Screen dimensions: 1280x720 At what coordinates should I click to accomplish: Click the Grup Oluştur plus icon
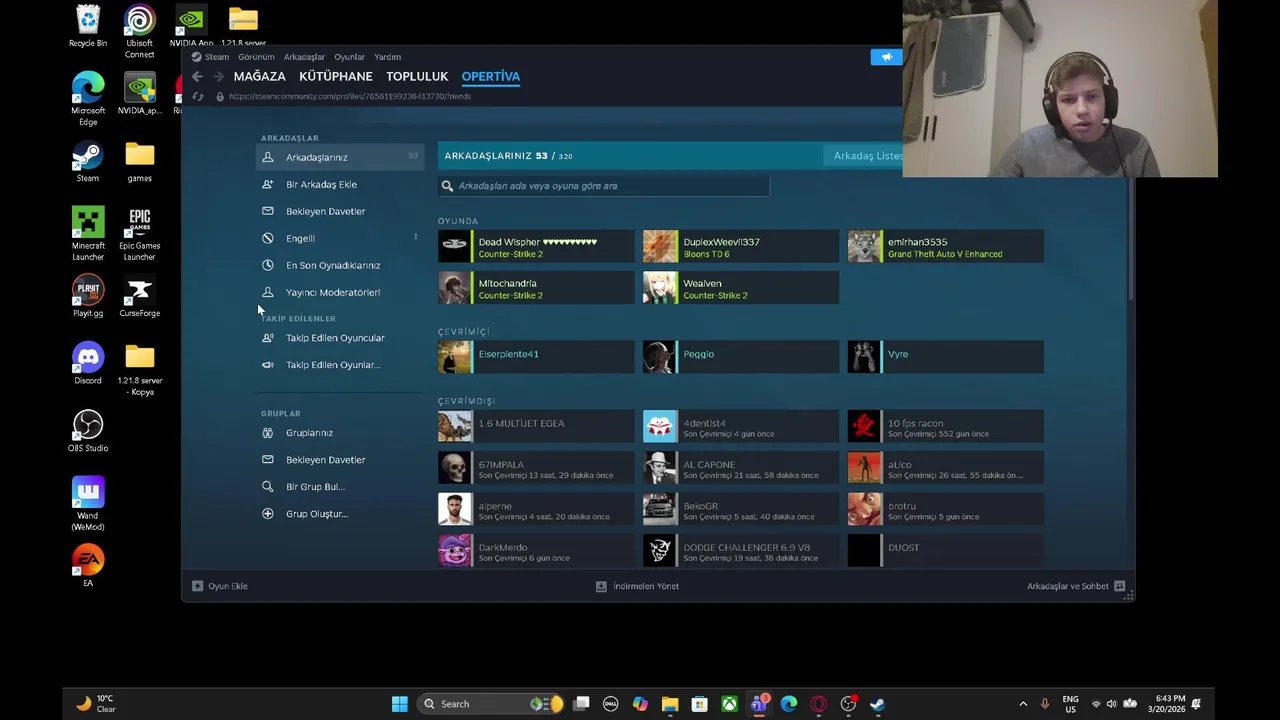pos(267,514)
